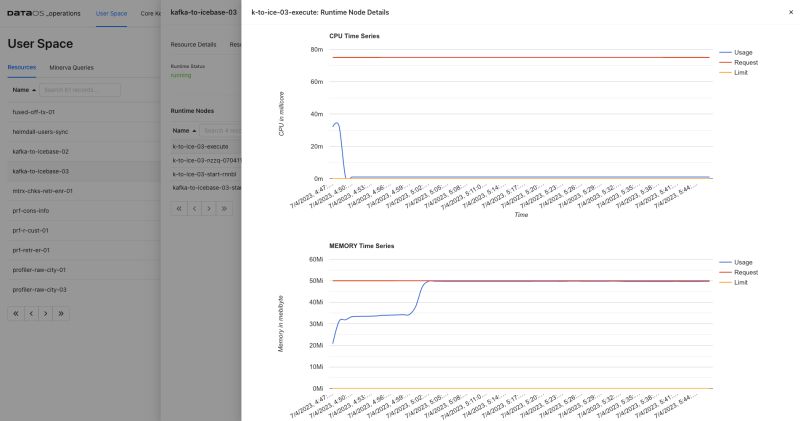The image size is (800, 421).
Task: Toggle Request series in CPU chart legend
Action: click(x=738, y=62)
